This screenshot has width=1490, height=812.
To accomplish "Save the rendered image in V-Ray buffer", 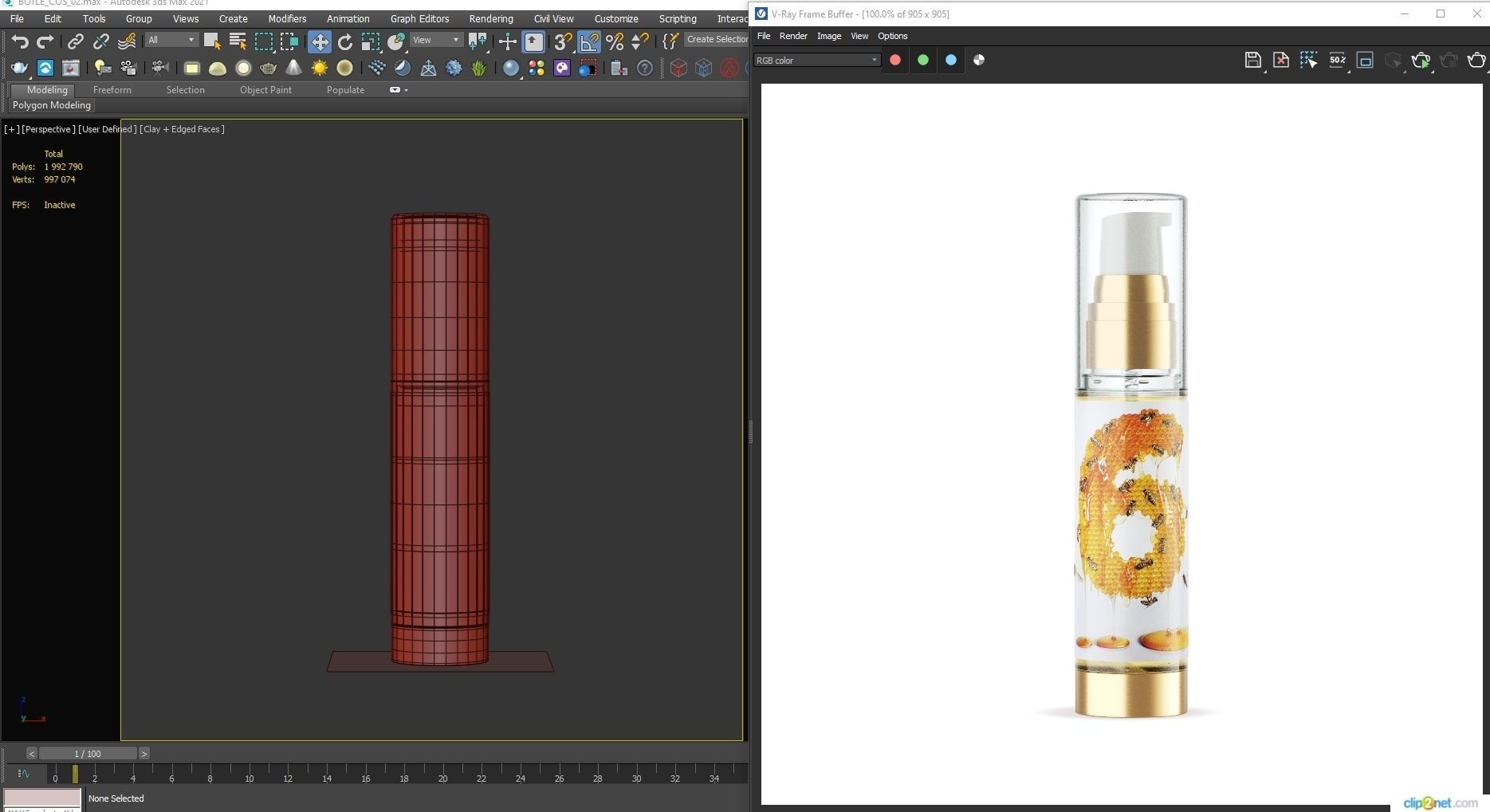I will (1252, 61).
